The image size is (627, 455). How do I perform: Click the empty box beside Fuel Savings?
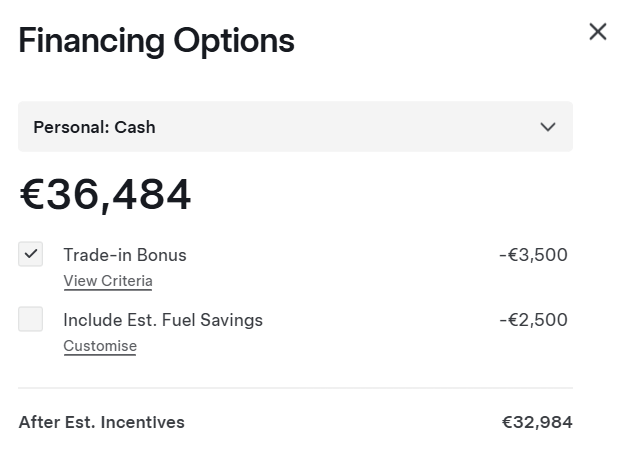click(31, 320)
